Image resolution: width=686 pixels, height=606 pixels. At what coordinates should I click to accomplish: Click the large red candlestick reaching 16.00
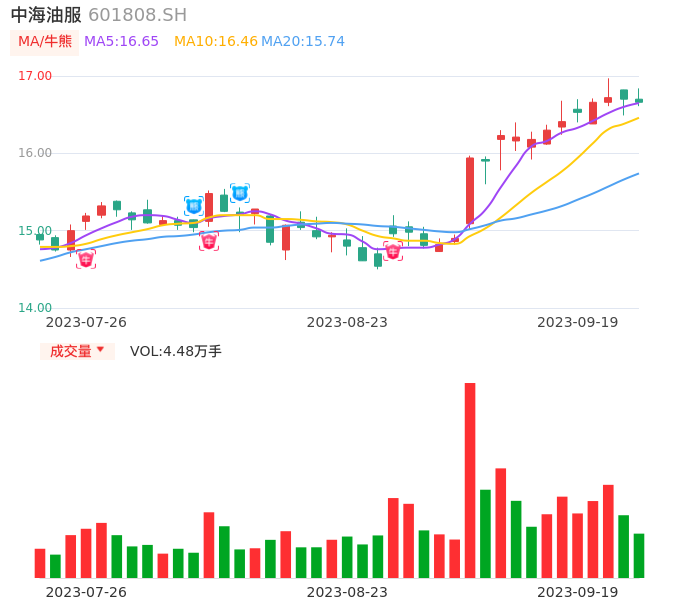tap(470, 191)
